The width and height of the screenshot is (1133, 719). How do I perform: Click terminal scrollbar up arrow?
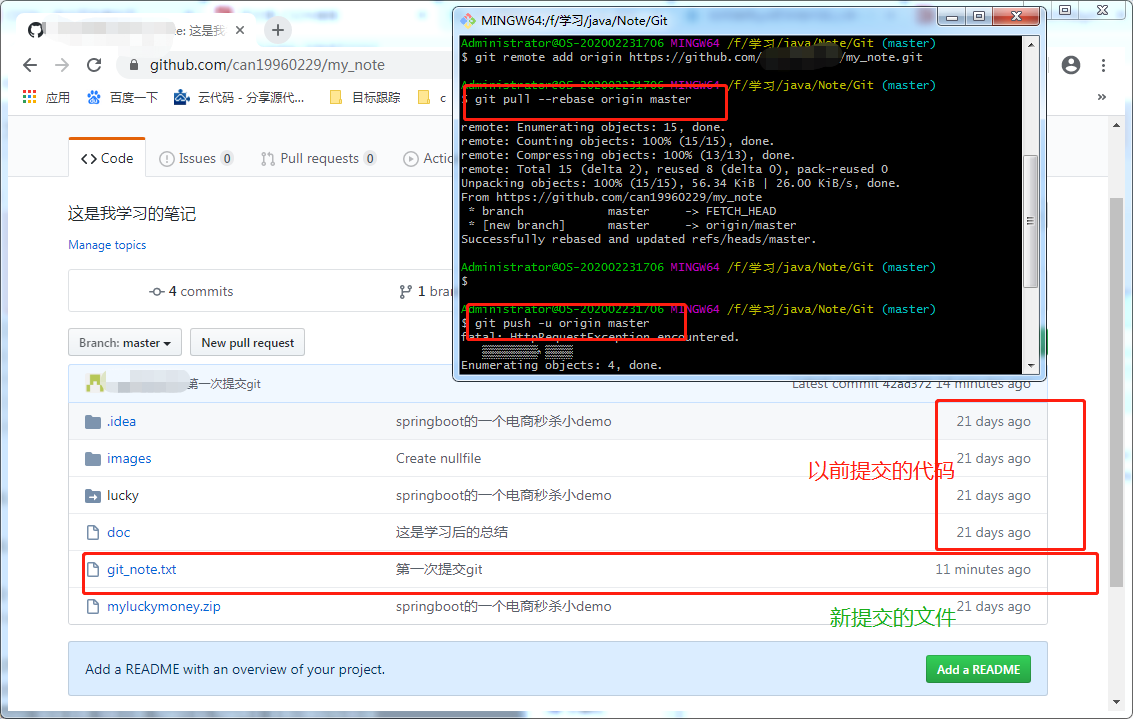(x=1031, y=45)
